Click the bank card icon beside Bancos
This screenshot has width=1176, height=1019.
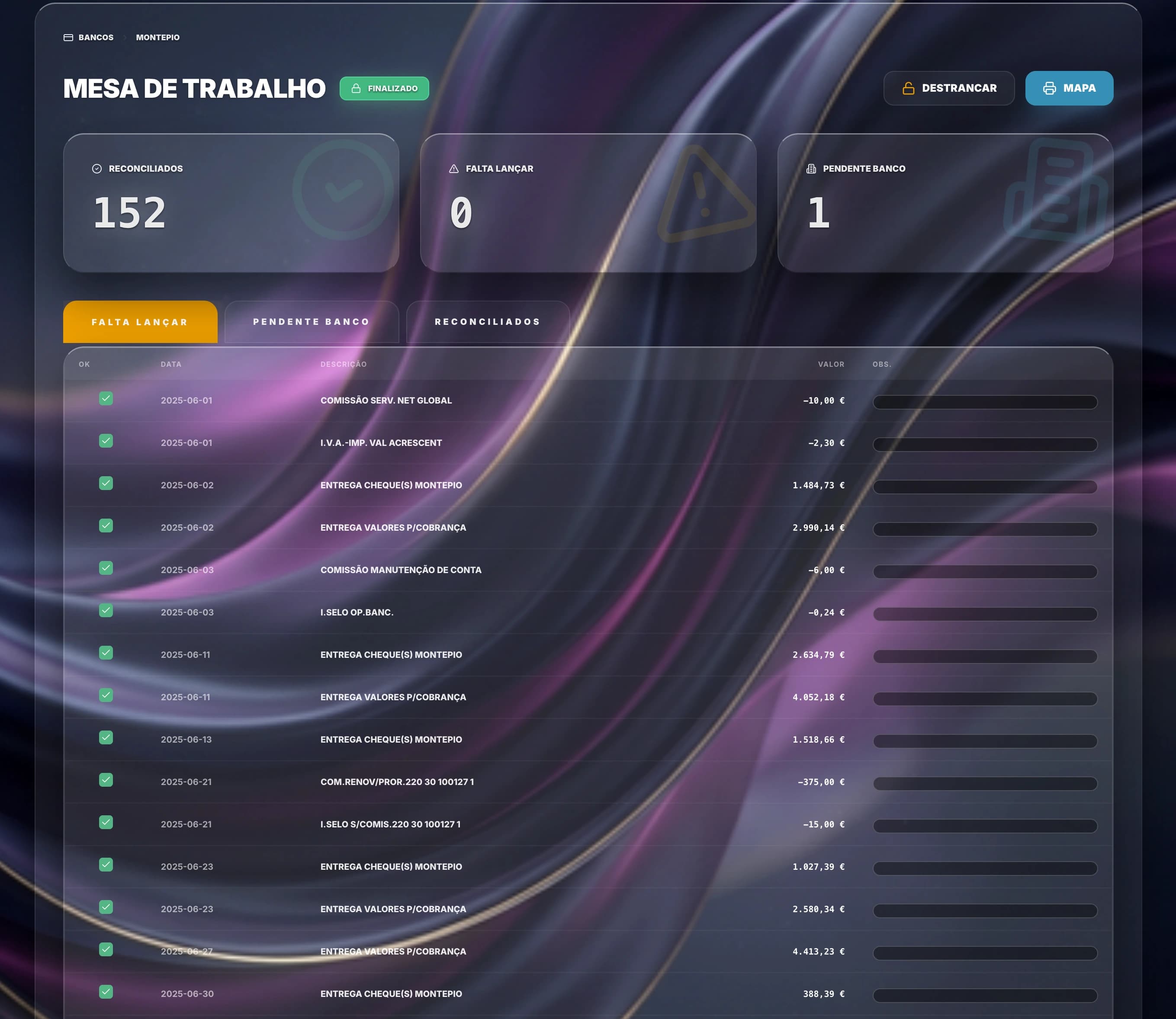tap(68, 38)
